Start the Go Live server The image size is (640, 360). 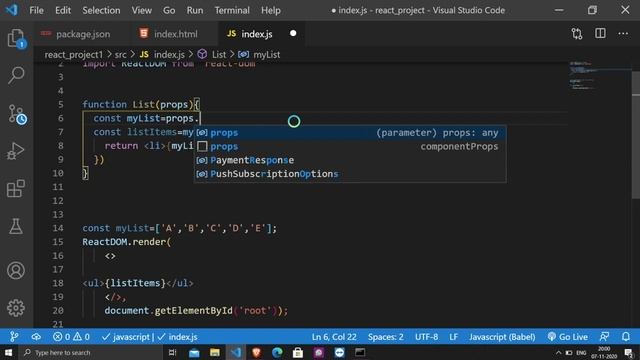tap(568, 337)
